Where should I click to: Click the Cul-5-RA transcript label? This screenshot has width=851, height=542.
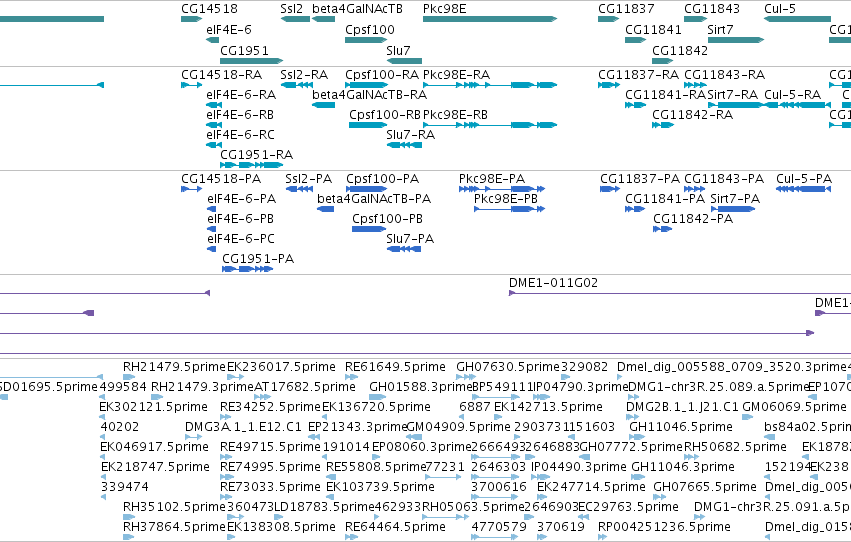point(792,95)
